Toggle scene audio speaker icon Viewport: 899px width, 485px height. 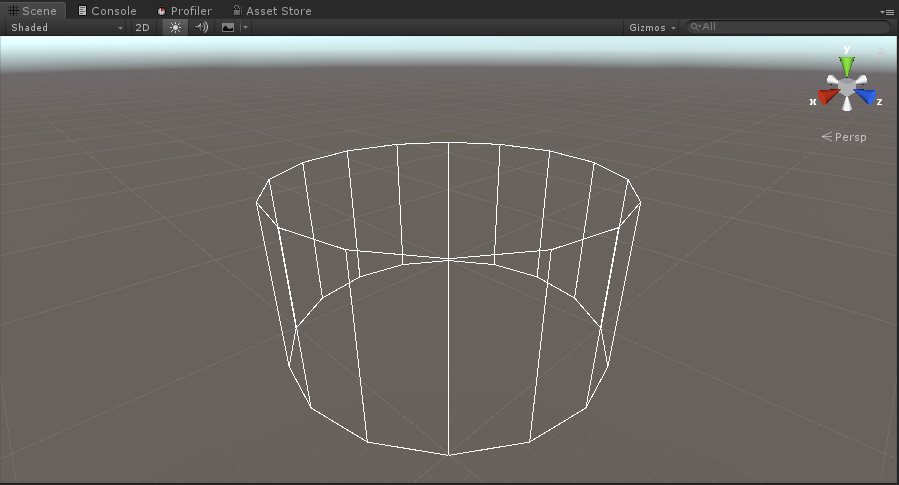[201, 27]
